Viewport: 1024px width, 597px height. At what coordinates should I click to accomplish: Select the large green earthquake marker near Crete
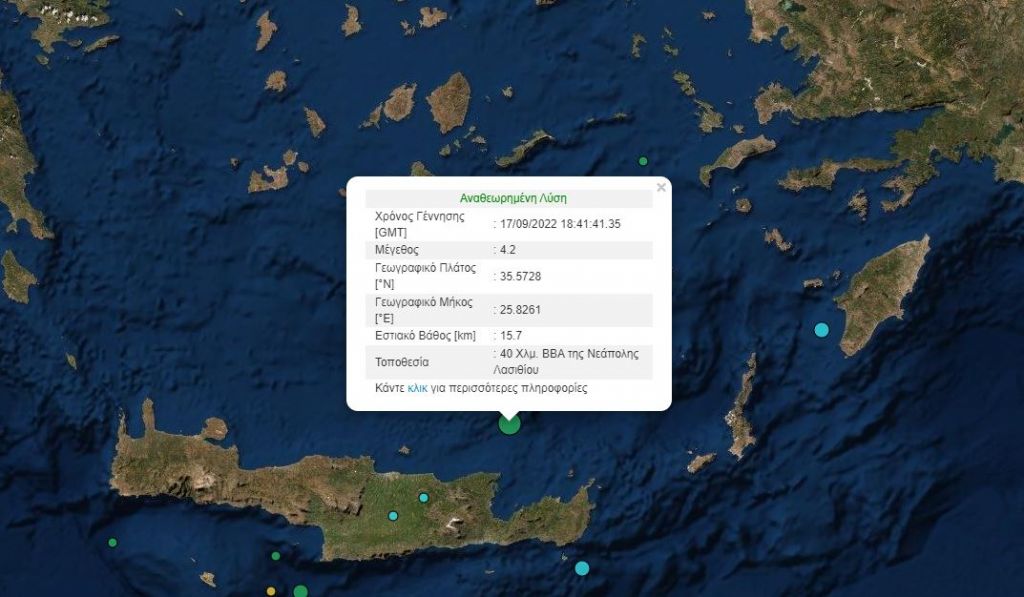509,424
